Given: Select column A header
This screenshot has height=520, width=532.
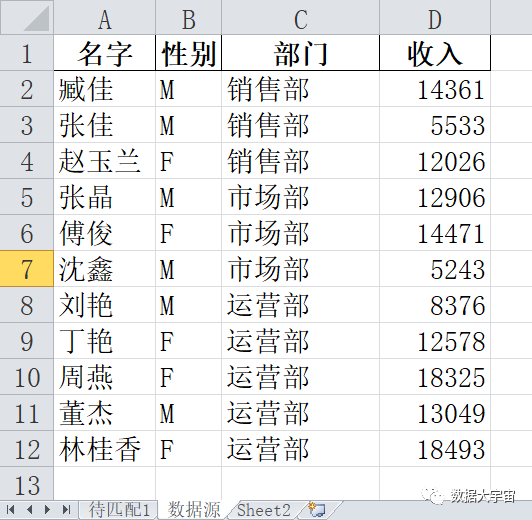Looking at the screenshot, I should point(104,18).
